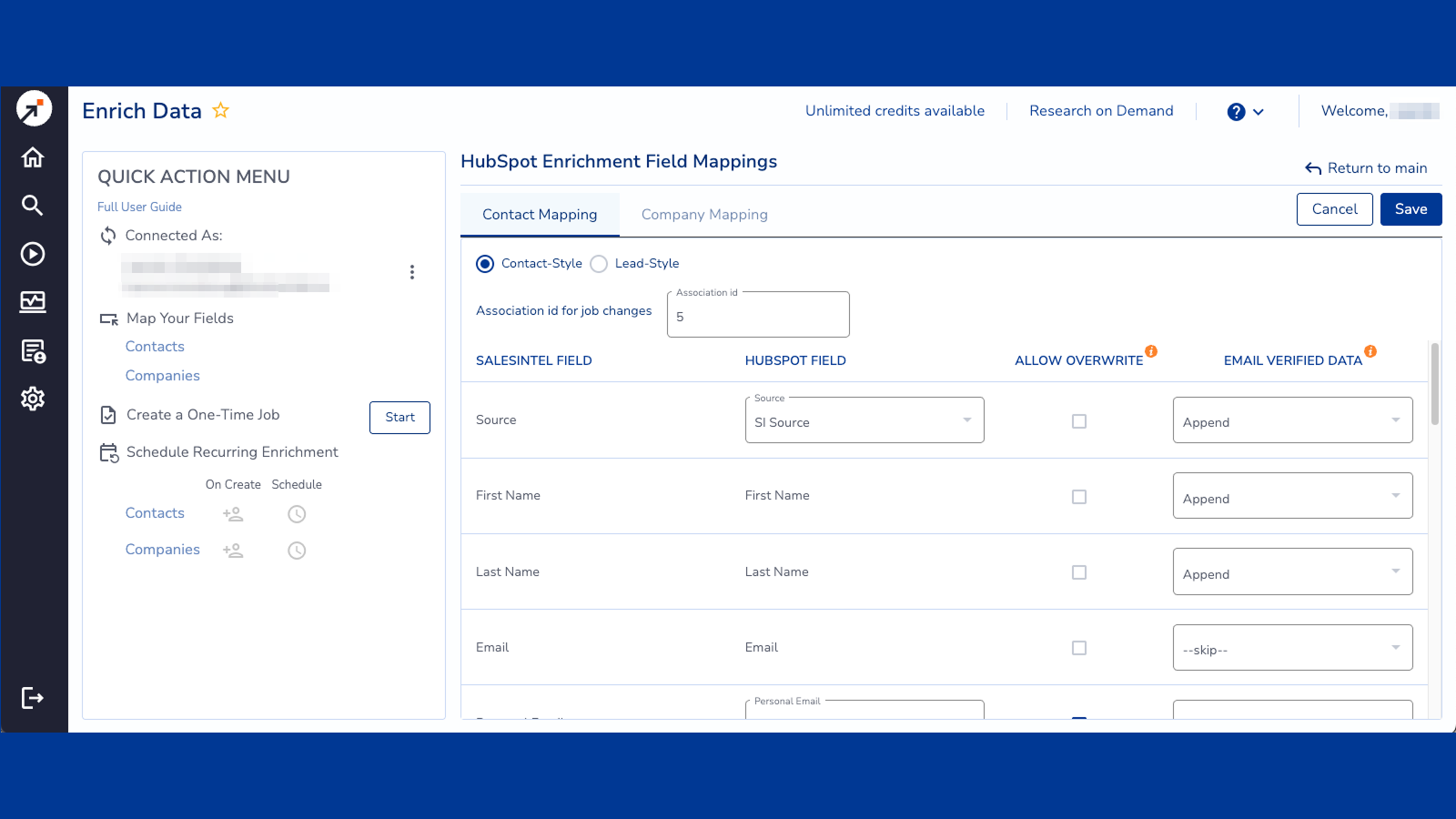Open the Email row --skip-- dropdown

coord(1292,648)
